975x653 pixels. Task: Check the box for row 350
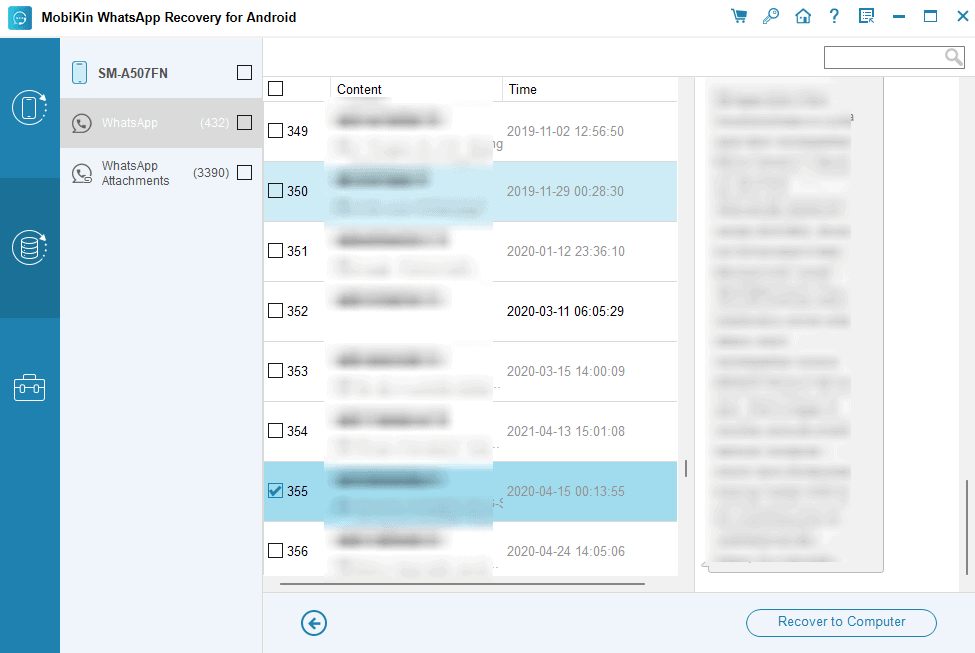(275, 191)
